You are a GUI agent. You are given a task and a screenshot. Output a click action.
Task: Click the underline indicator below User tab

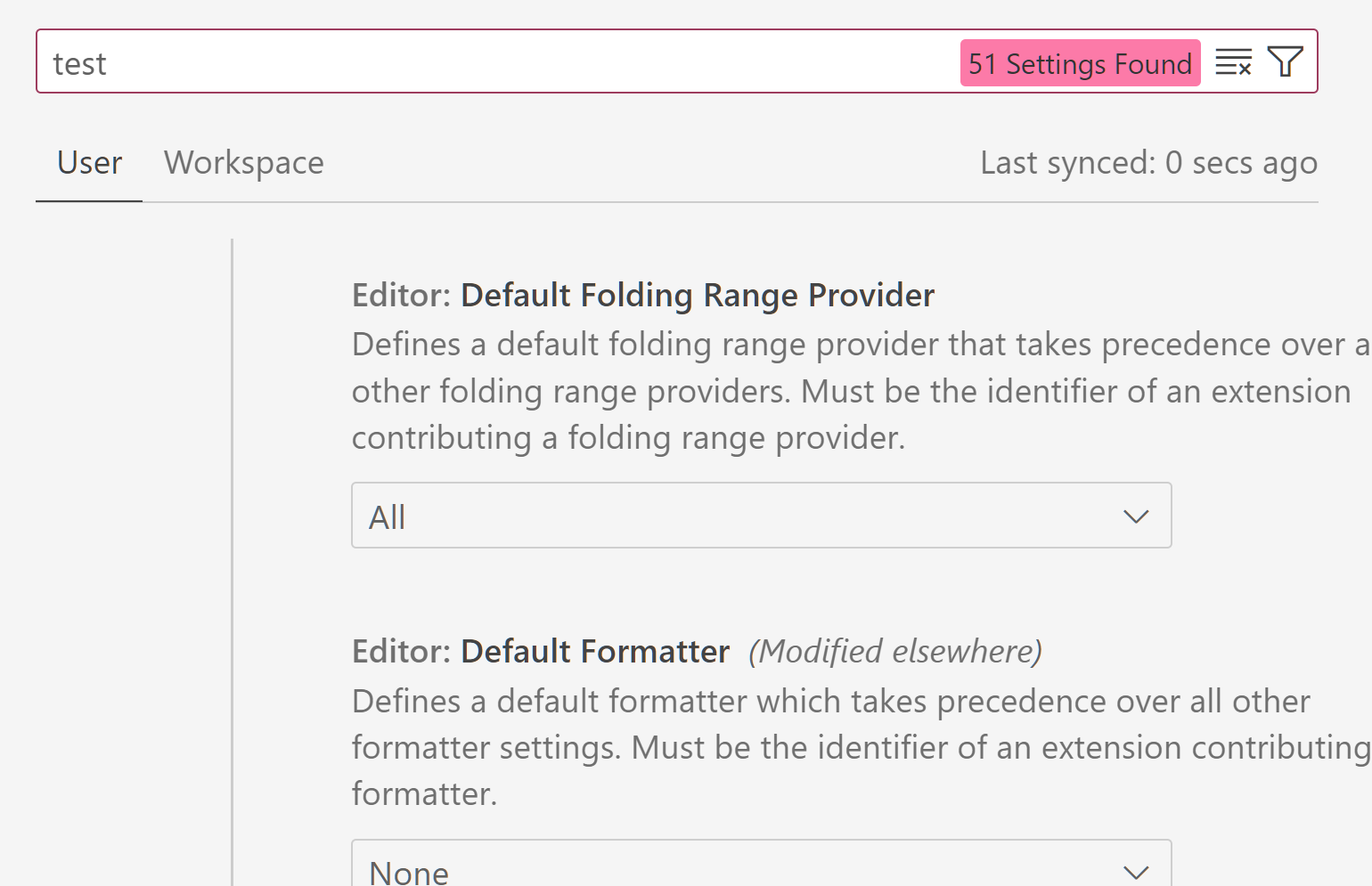[88, 202]
